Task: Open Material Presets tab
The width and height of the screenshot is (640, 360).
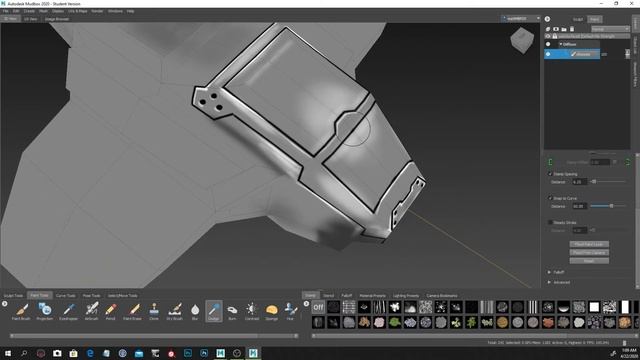Action: (x=372, y=296)
